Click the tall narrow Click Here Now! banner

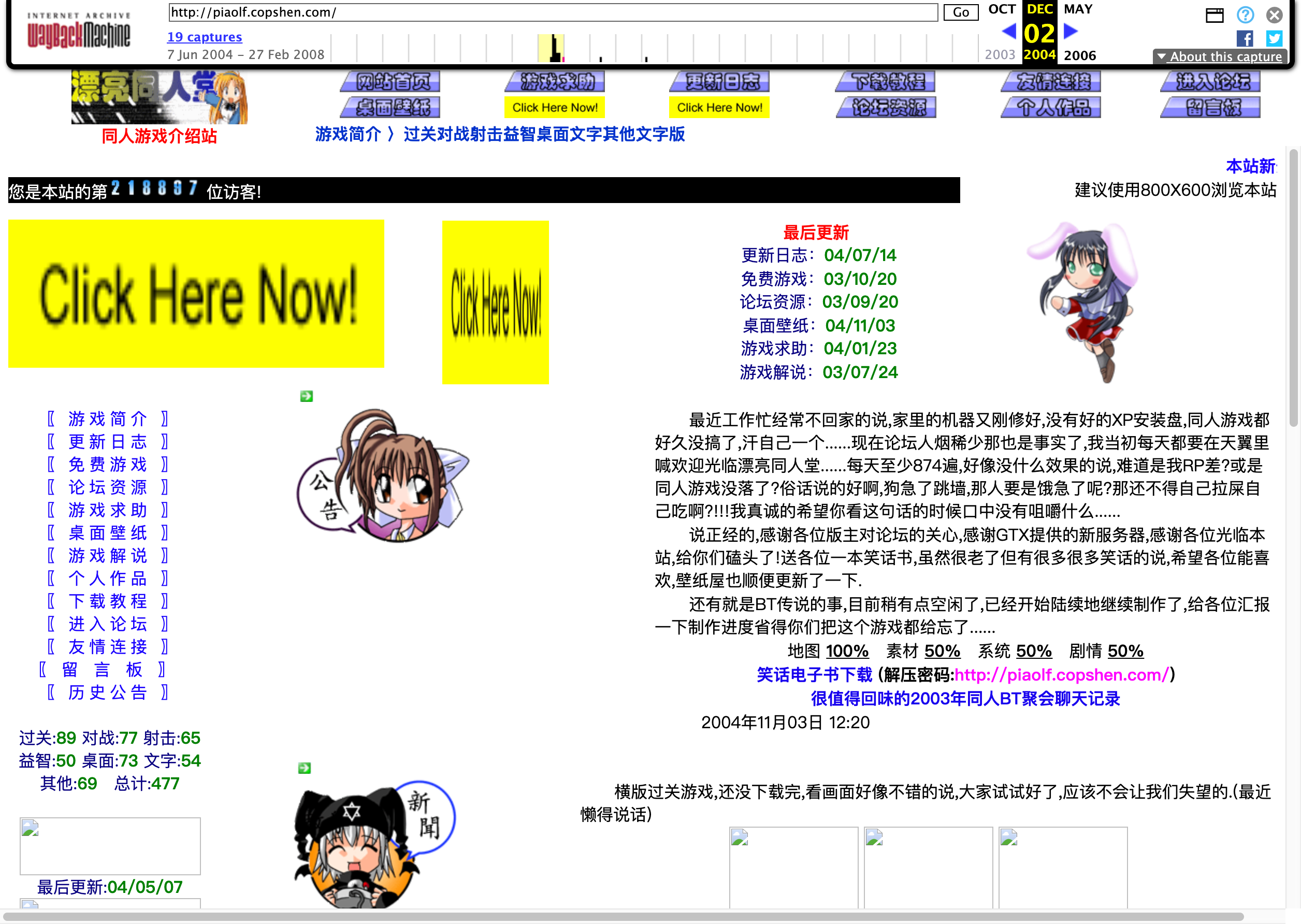point(496,302)
